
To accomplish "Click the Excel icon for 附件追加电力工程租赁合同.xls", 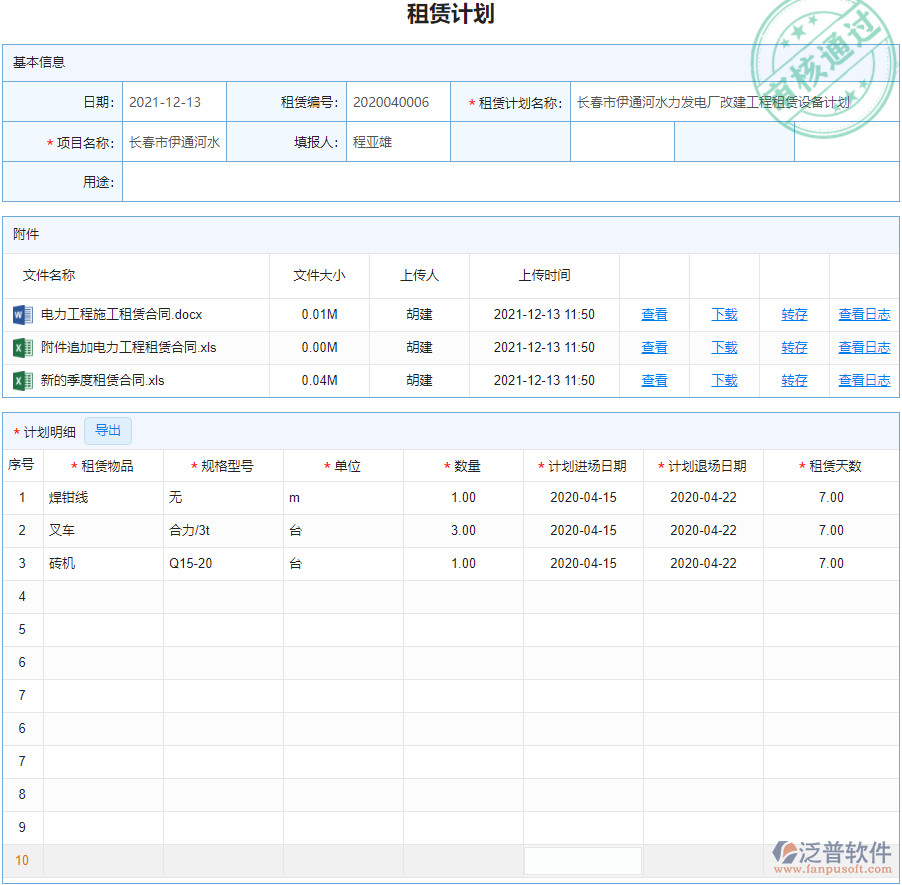I will (25, 347).
